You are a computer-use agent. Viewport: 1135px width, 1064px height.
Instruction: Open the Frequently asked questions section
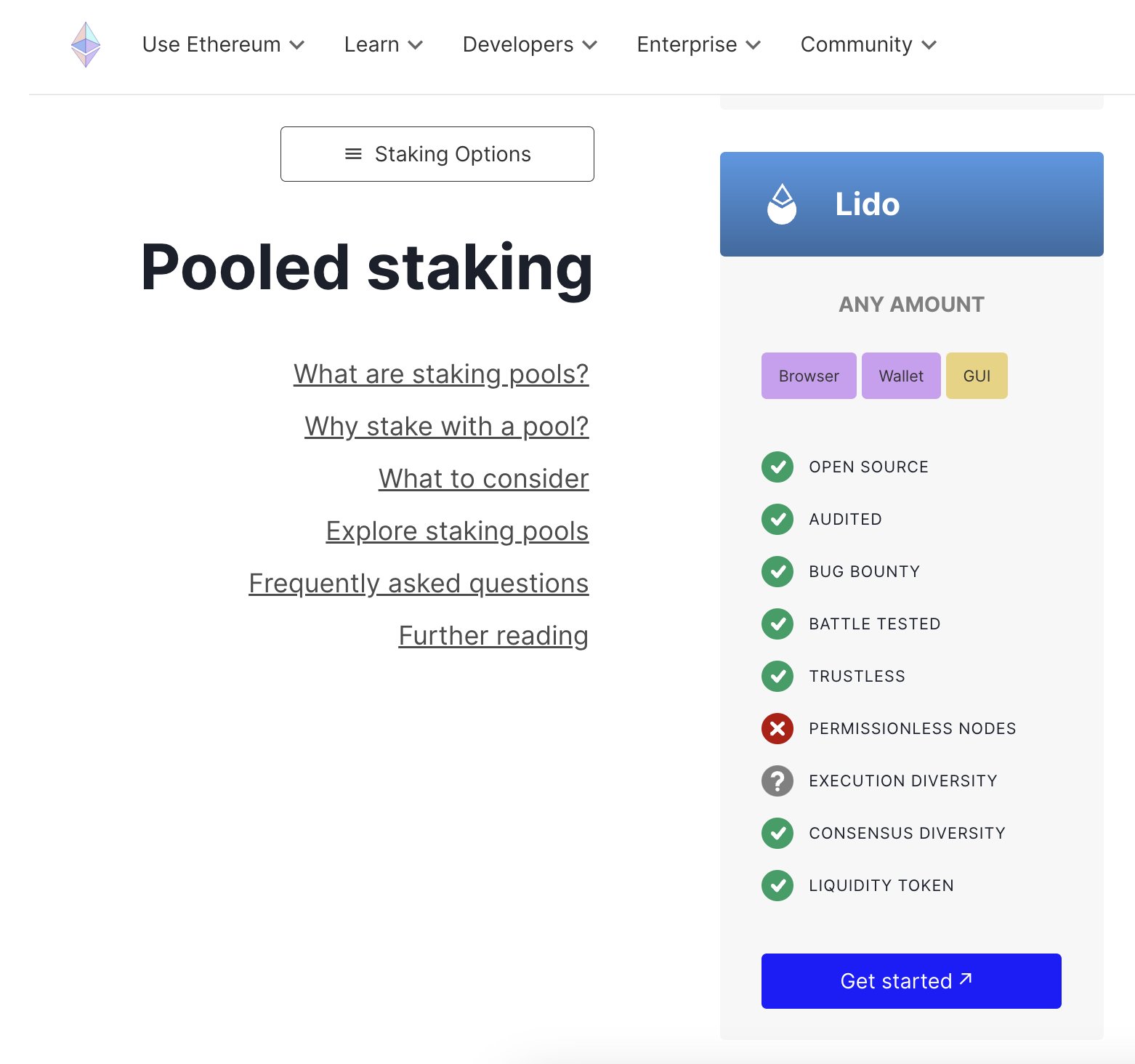(419, 582)
